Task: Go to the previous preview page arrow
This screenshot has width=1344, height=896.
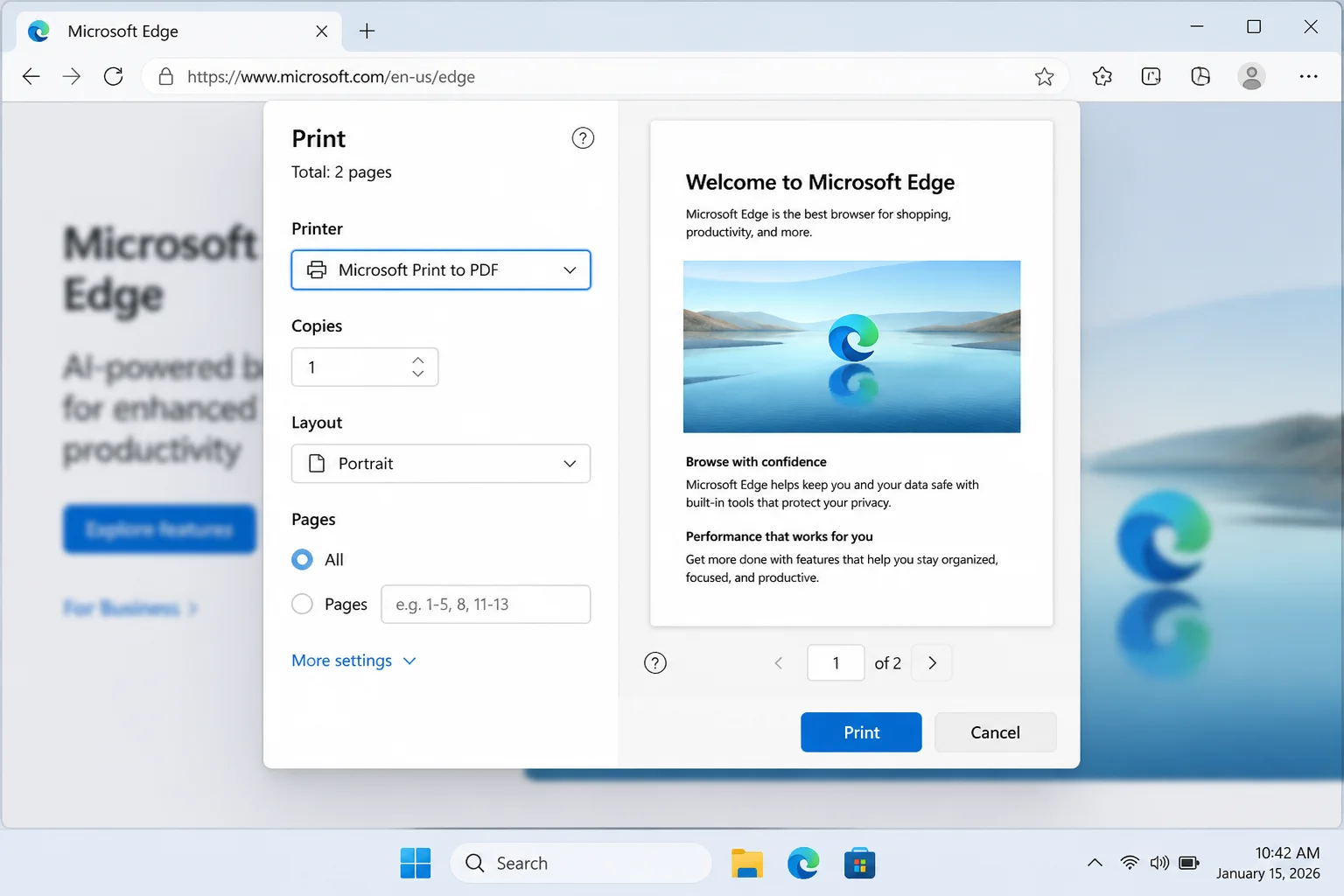Action: pyautogui.click(x=779, y=662)
